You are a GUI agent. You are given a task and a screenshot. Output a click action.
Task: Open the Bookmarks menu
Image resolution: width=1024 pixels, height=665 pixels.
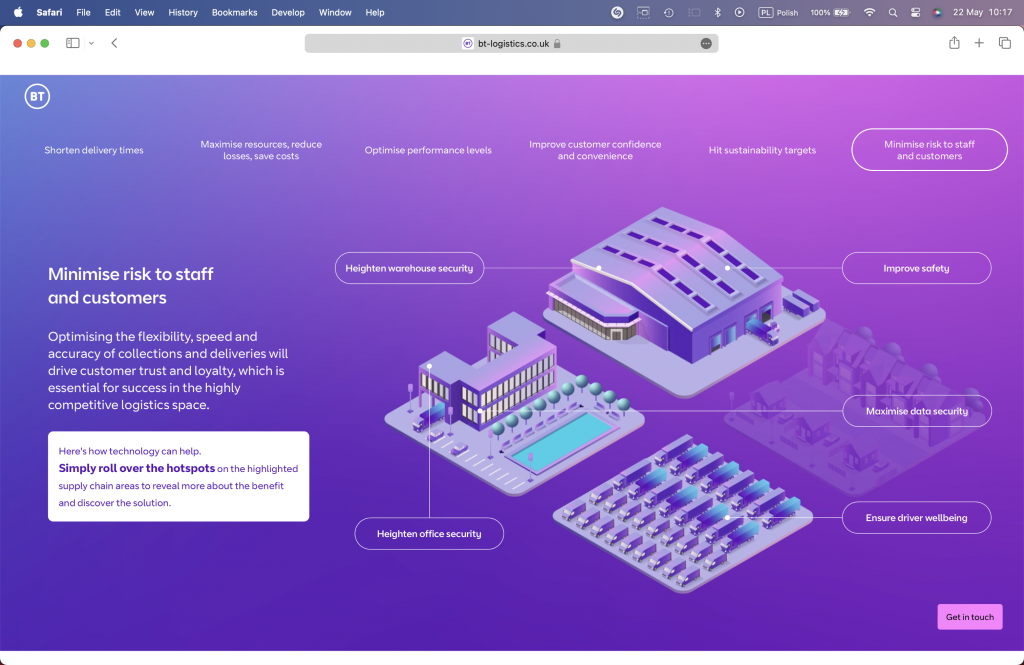234,13
